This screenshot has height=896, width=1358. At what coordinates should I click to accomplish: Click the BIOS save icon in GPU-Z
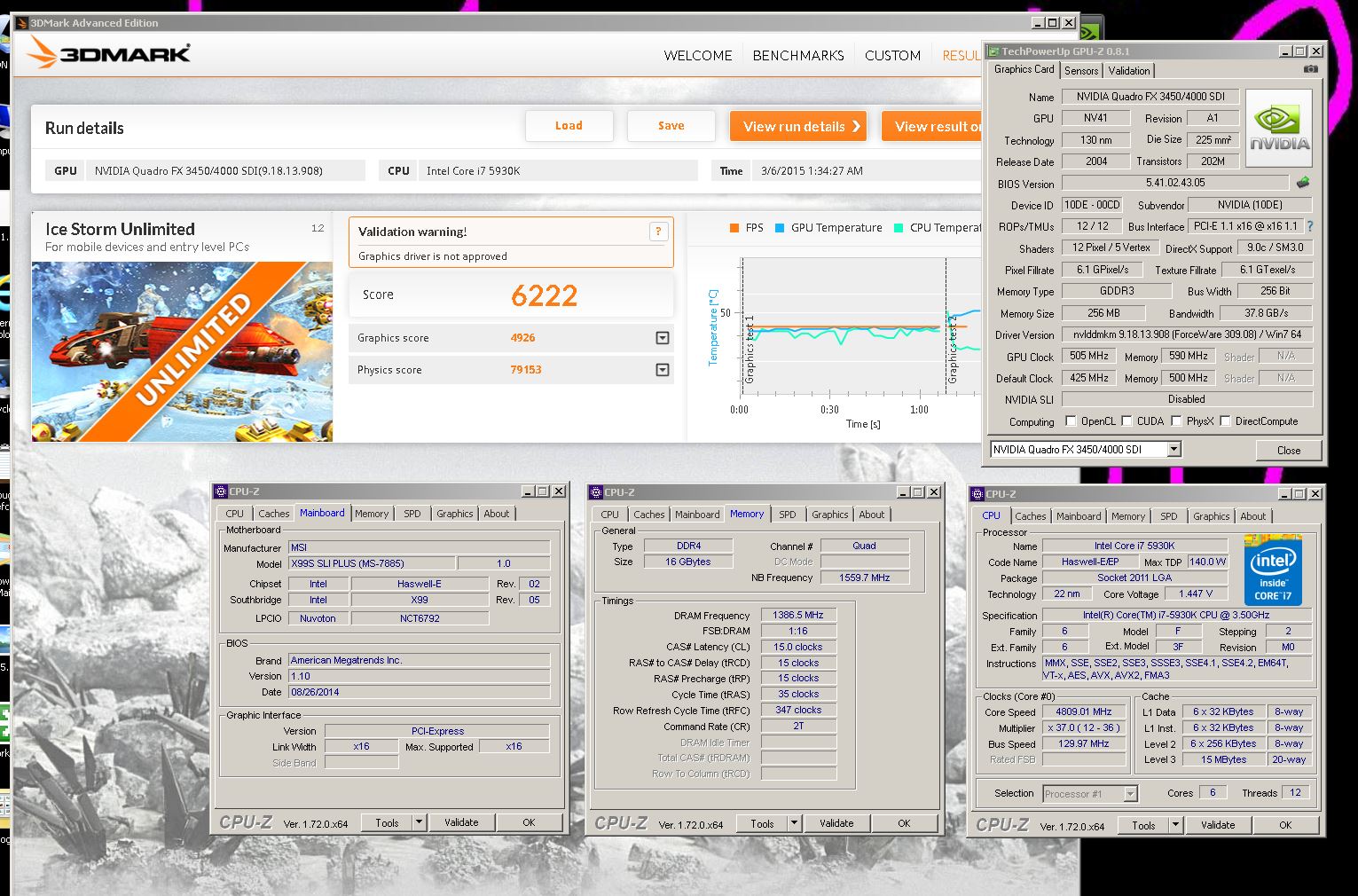tap(1303, 183)
